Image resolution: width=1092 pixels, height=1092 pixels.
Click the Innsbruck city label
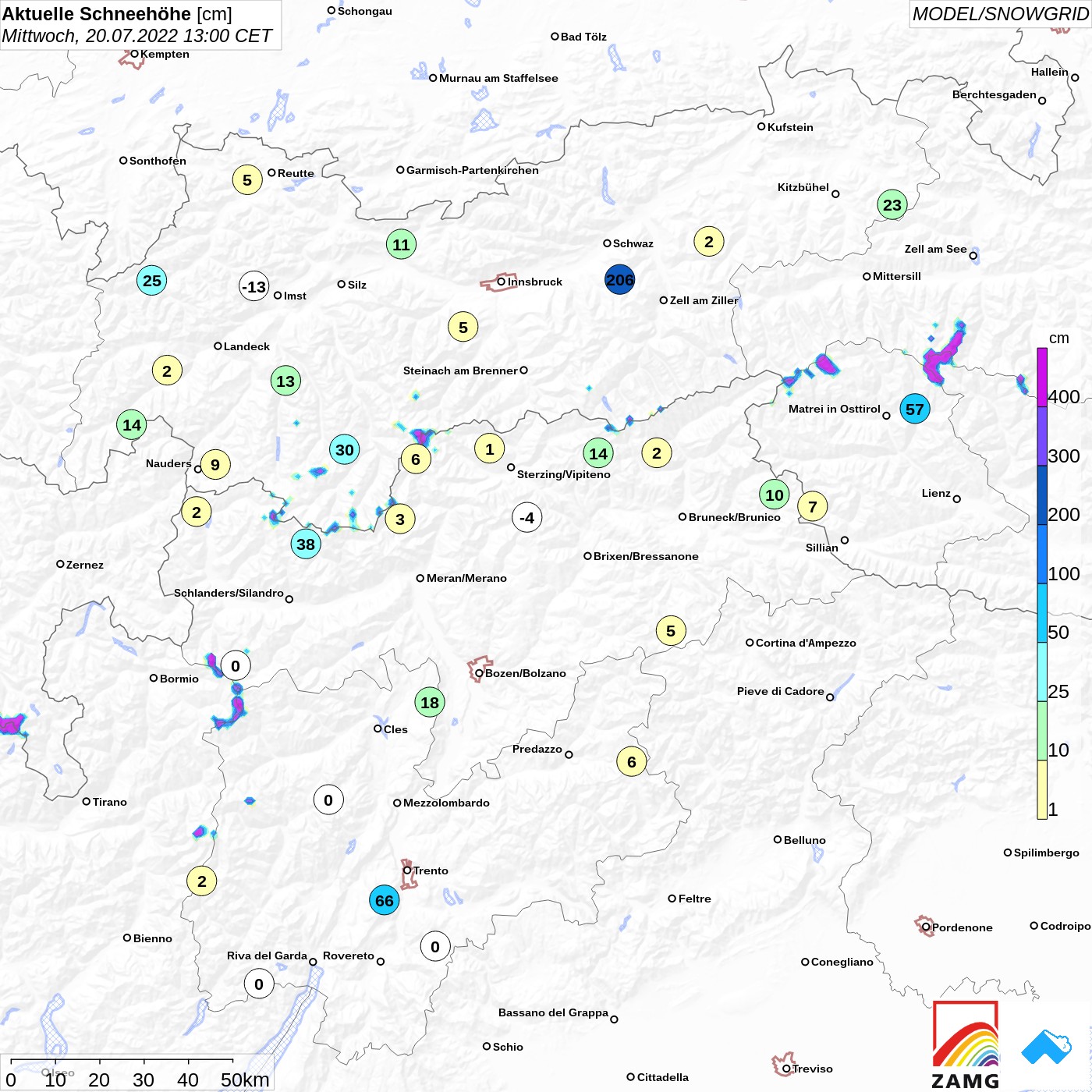[x=535, y=282]
